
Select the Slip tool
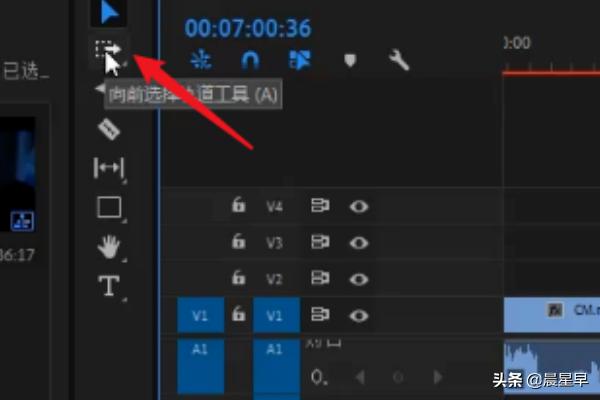click(x=109, y=168)
